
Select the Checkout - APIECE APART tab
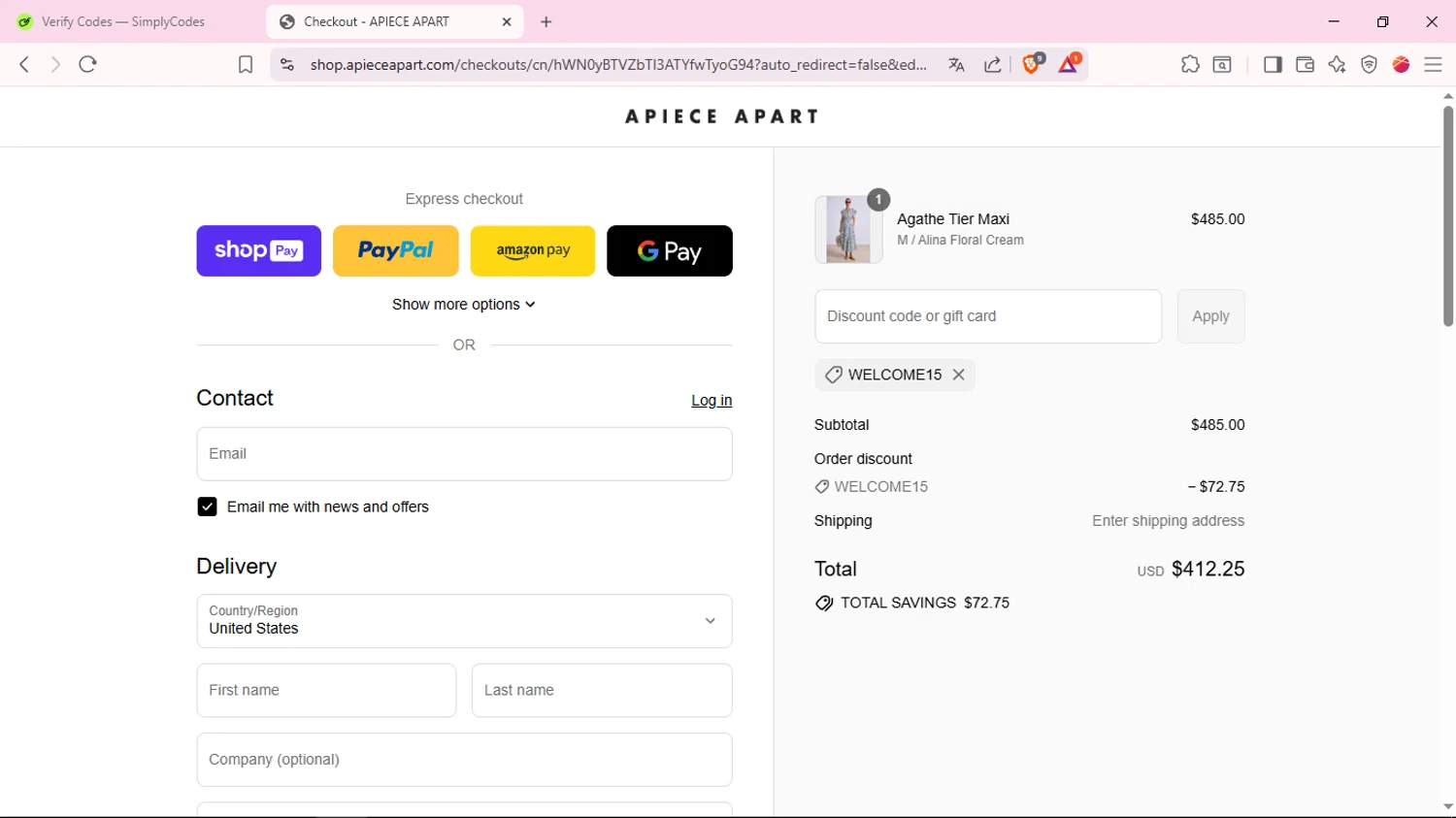(394, 21)
